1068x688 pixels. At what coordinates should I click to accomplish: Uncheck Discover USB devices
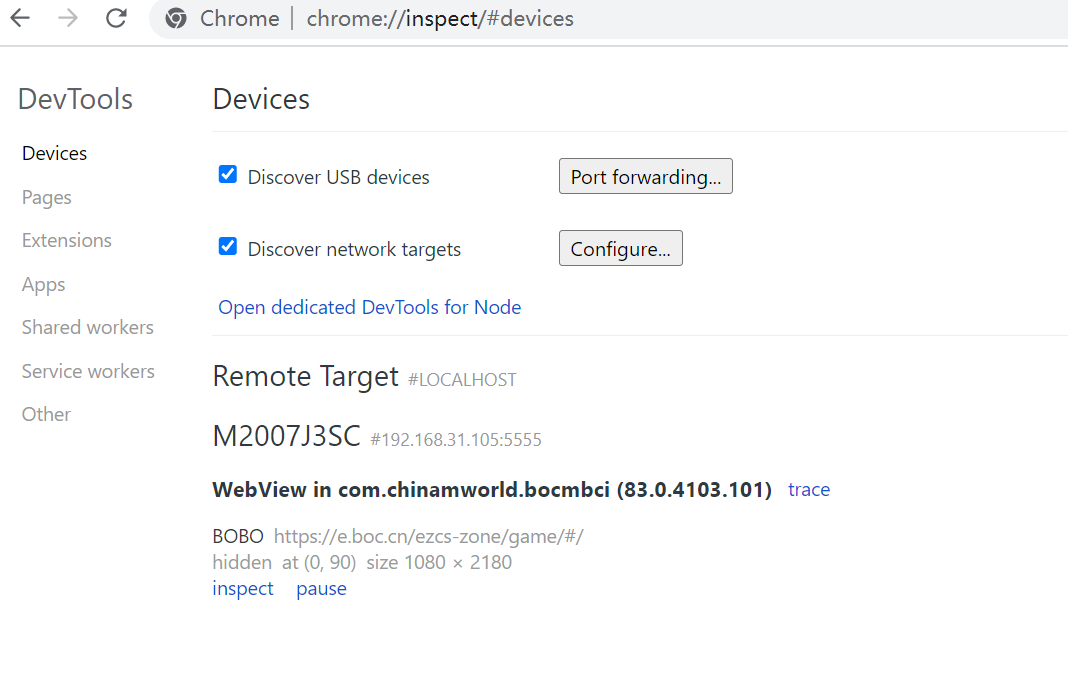[228, 175]
